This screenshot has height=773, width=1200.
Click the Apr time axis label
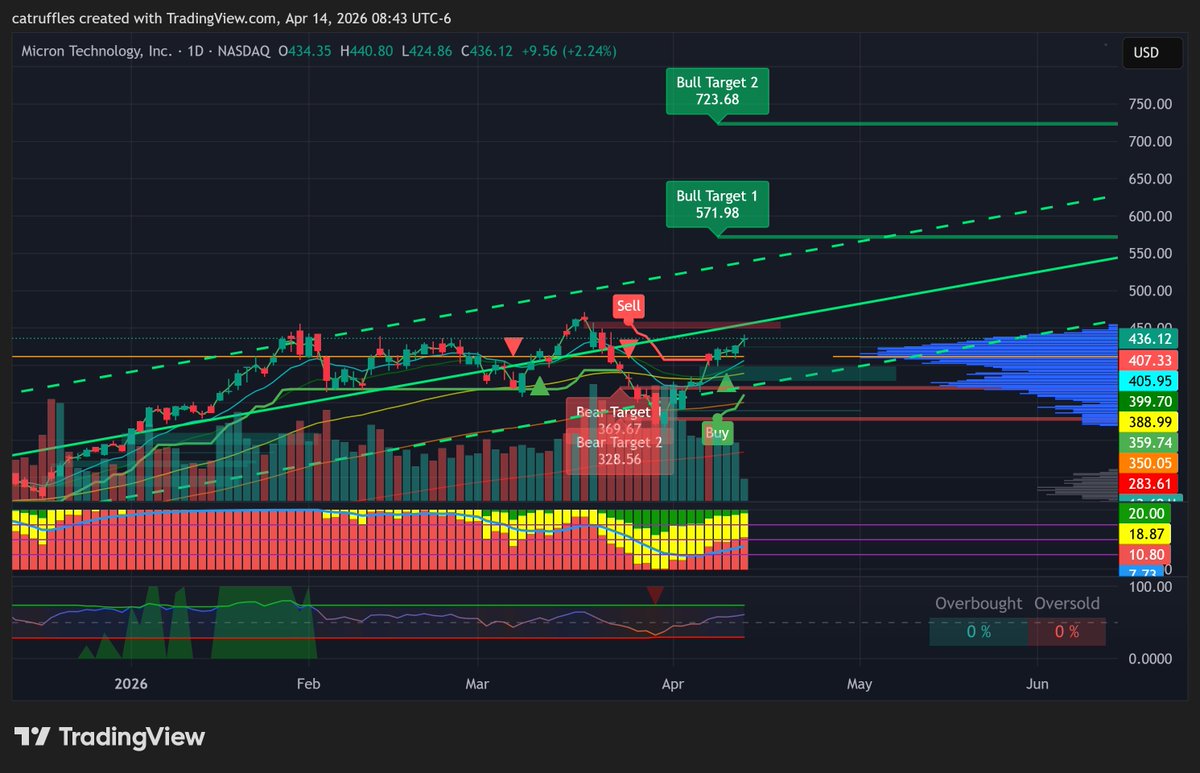click(x=672, y=685)
